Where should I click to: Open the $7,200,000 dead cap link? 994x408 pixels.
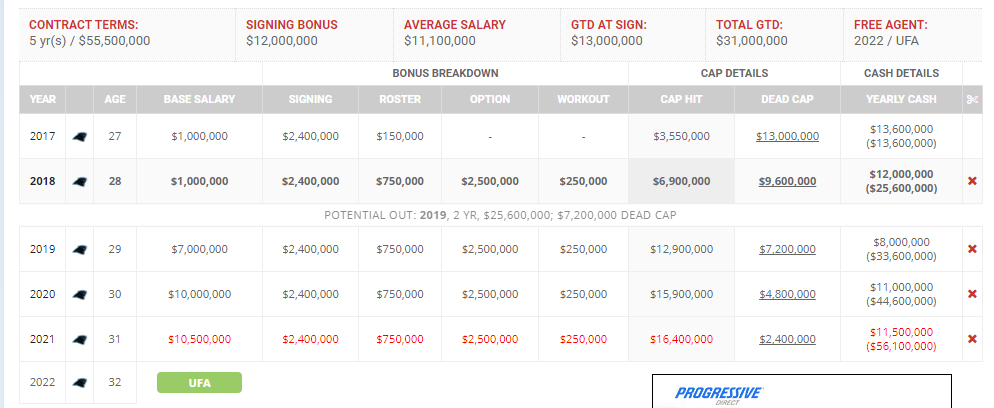point(787,249)
